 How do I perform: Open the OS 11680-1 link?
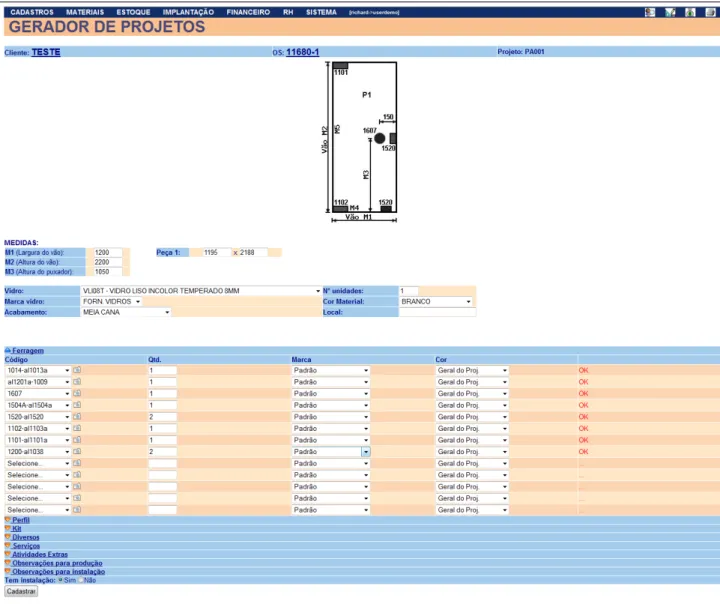pos(302,52)
